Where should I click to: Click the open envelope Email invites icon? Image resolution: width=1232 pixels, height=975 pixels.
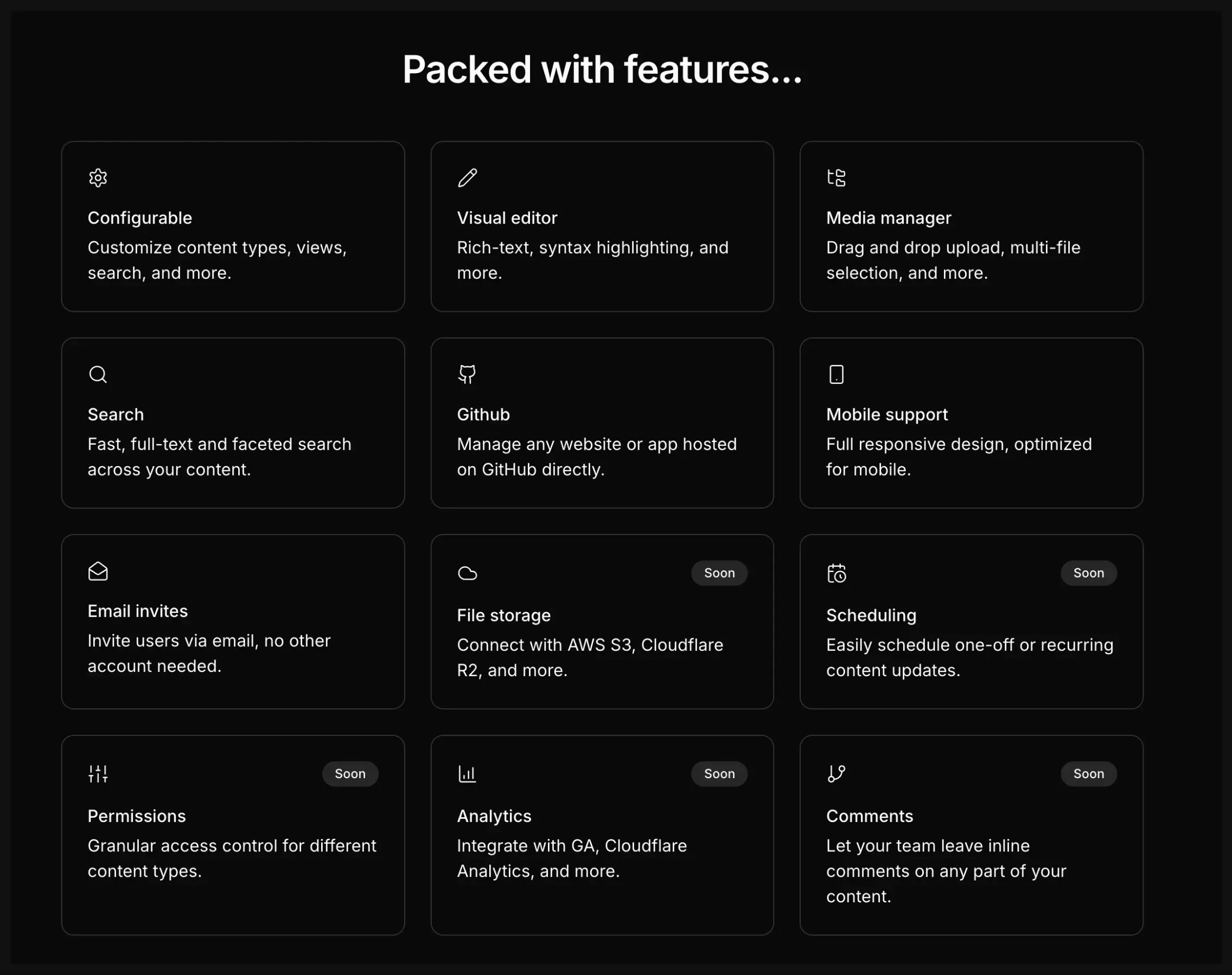(98, 572)
